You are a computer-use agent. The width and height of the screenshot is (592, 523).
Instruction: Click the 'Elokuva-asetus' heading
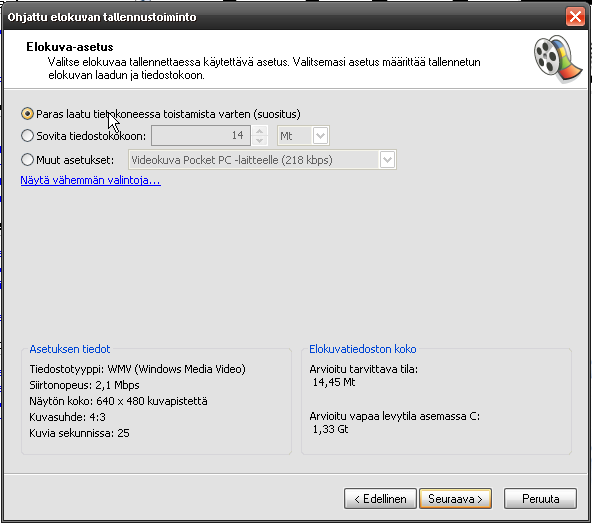point(70,47)
